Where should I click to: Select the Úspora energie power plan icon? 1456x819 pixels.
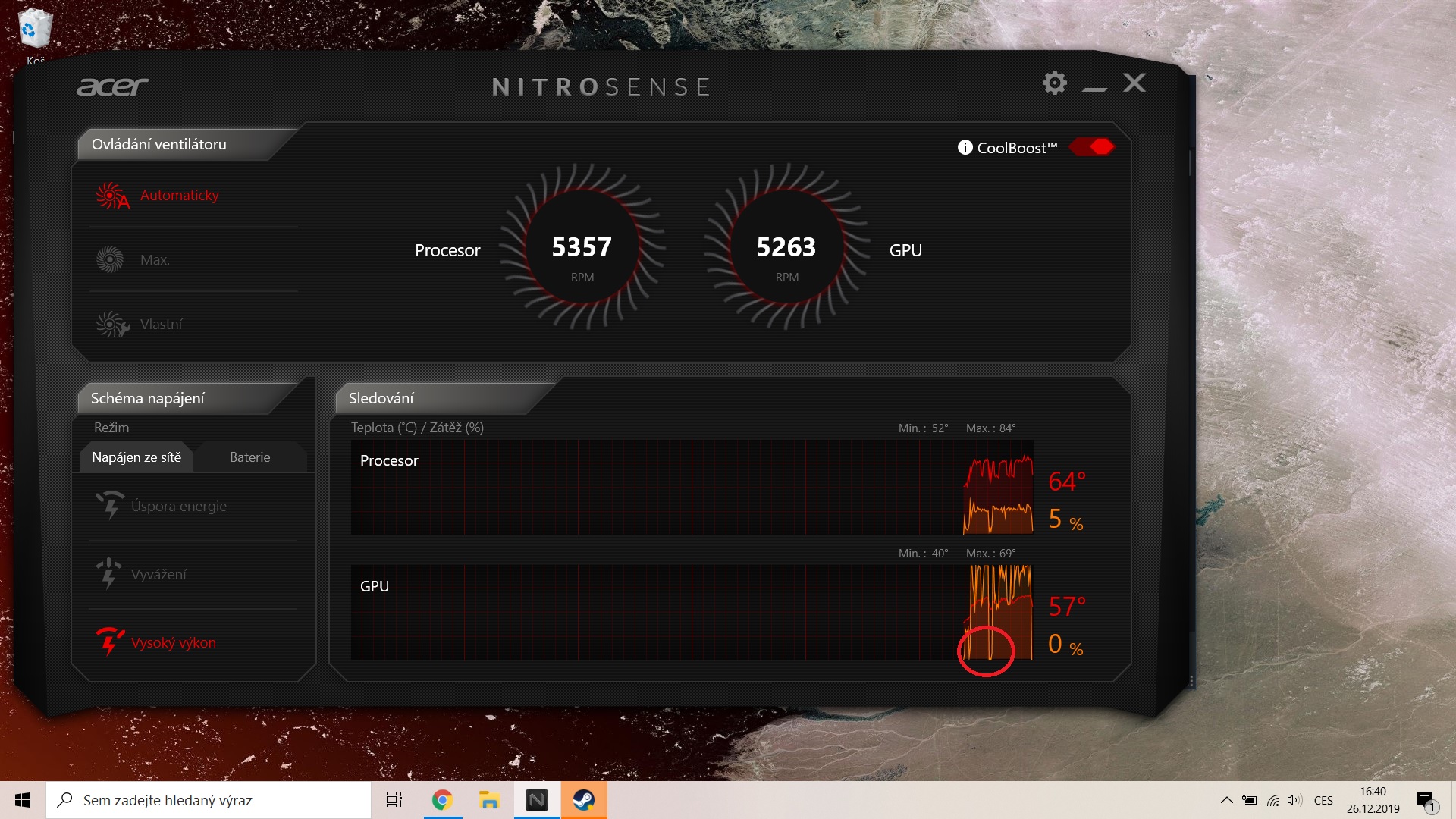pyautogui.click(x=110, y=505)
